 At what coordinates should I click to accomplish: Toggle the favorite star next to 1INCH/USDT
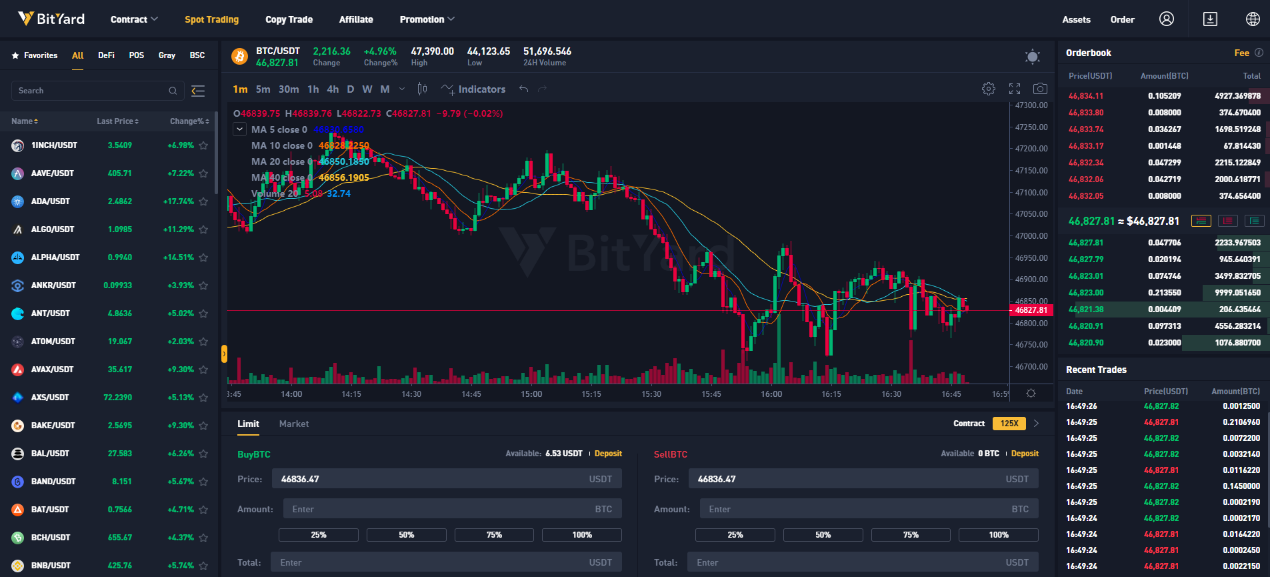(x=204, y=145)
